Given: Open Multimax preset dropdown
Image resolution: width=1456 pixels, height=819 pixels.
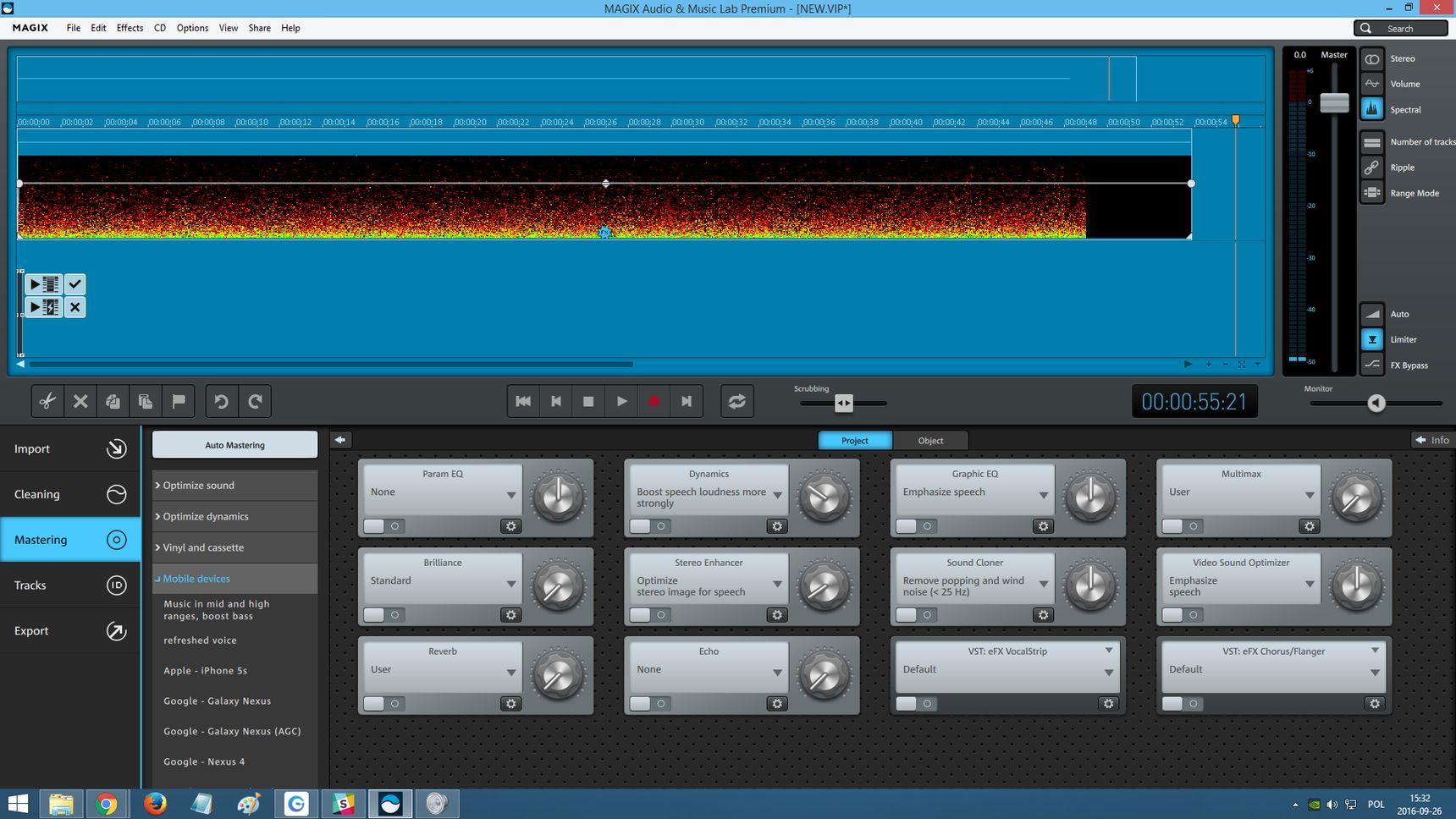Looking at the screenshot, I should pyautogui.click(x=1310, y=495).
